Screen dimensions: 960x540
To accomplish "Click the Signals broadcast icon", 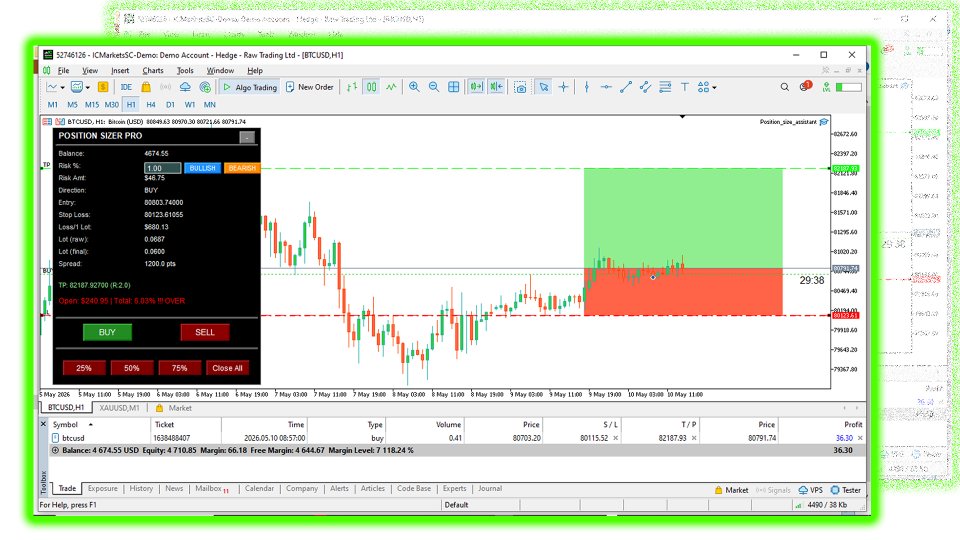I will coord(165,87).
